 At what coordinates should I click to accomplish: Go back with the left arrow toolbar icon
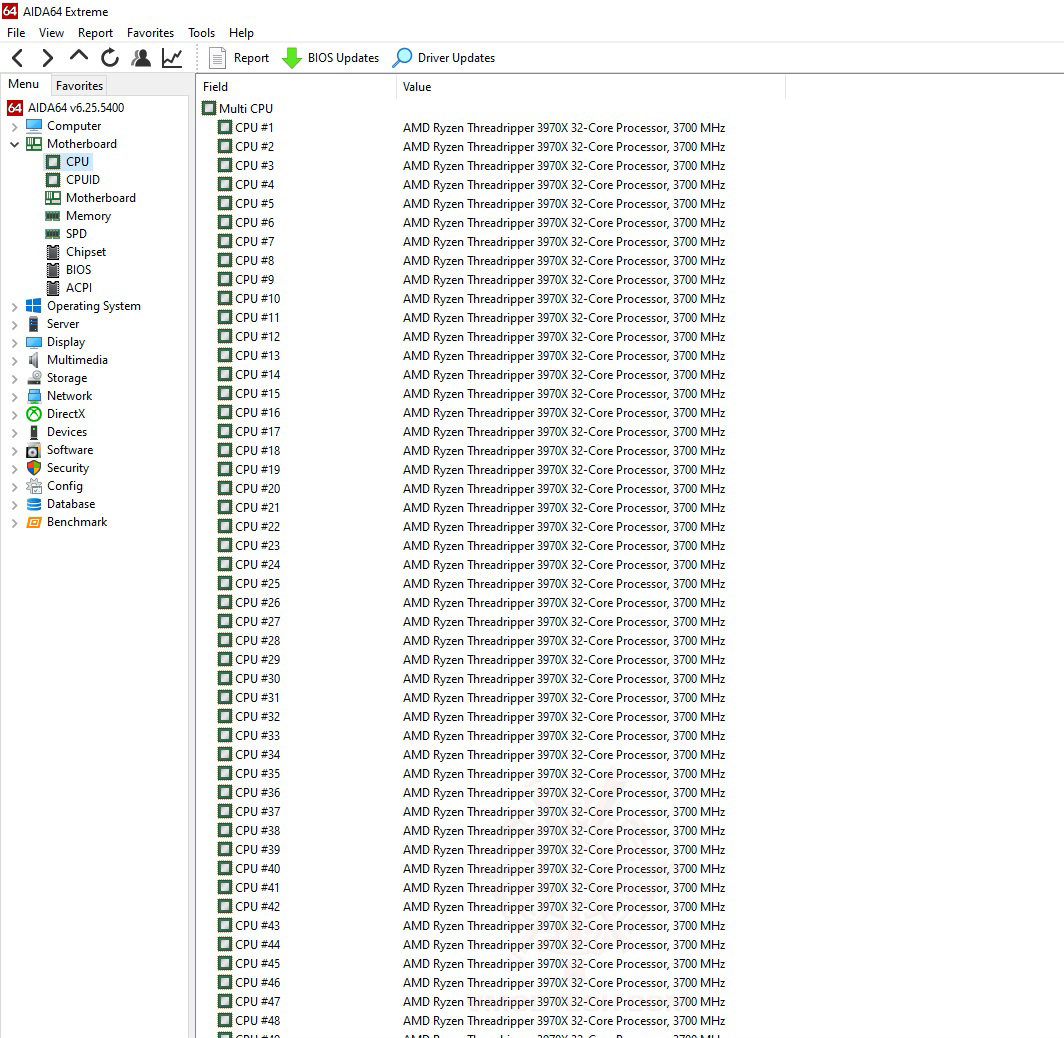(18, 58)
